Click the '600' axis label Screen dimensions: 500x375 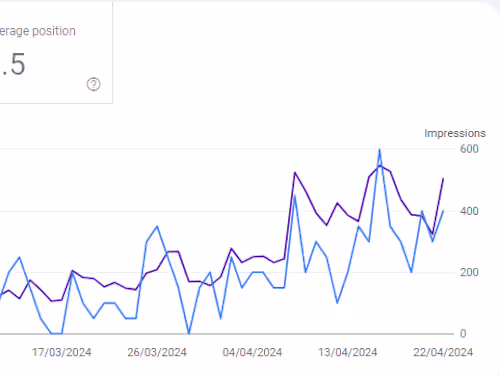[469, 149]
